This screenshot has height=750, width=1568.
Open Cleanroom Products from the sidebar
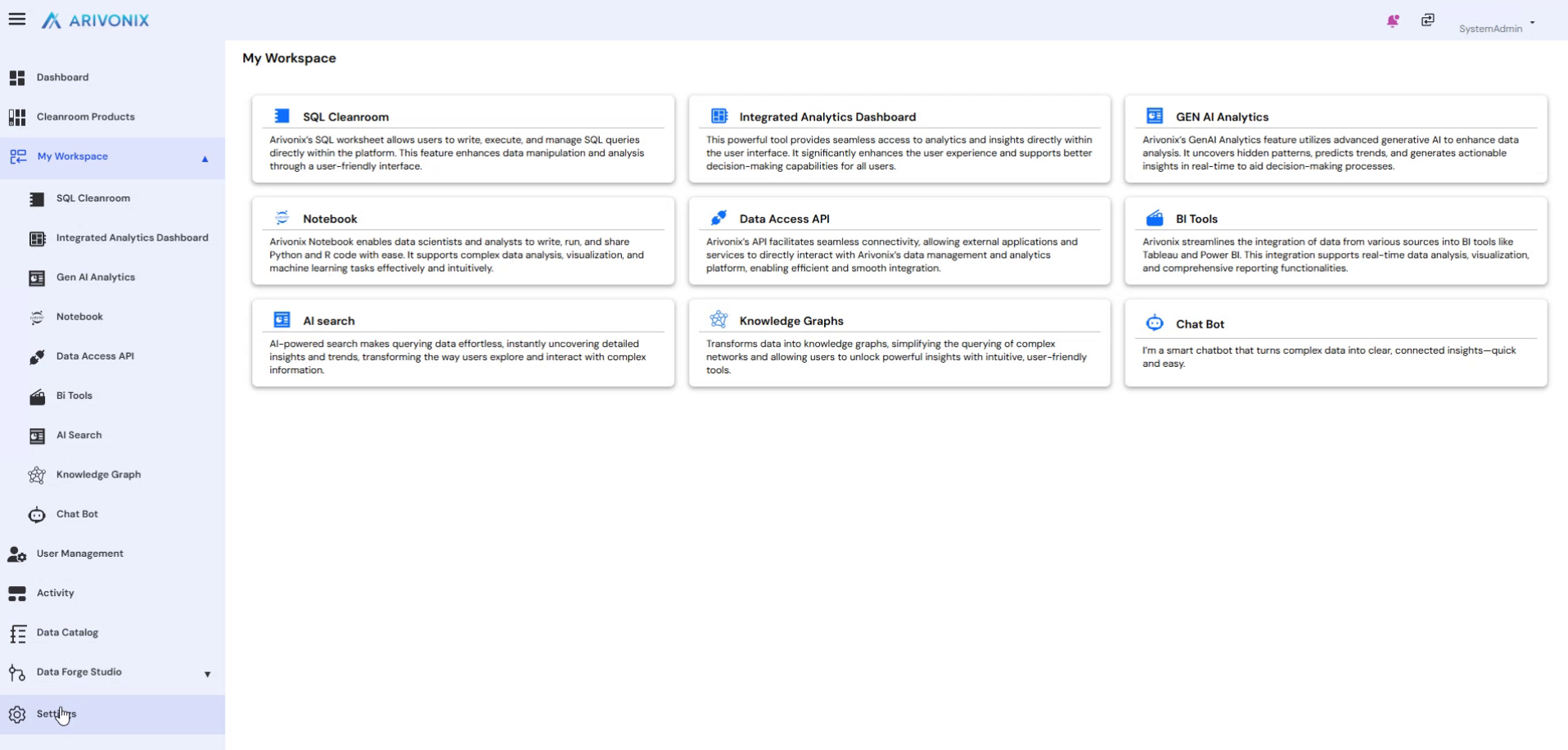pyautogui.click(x=85, y=117)
